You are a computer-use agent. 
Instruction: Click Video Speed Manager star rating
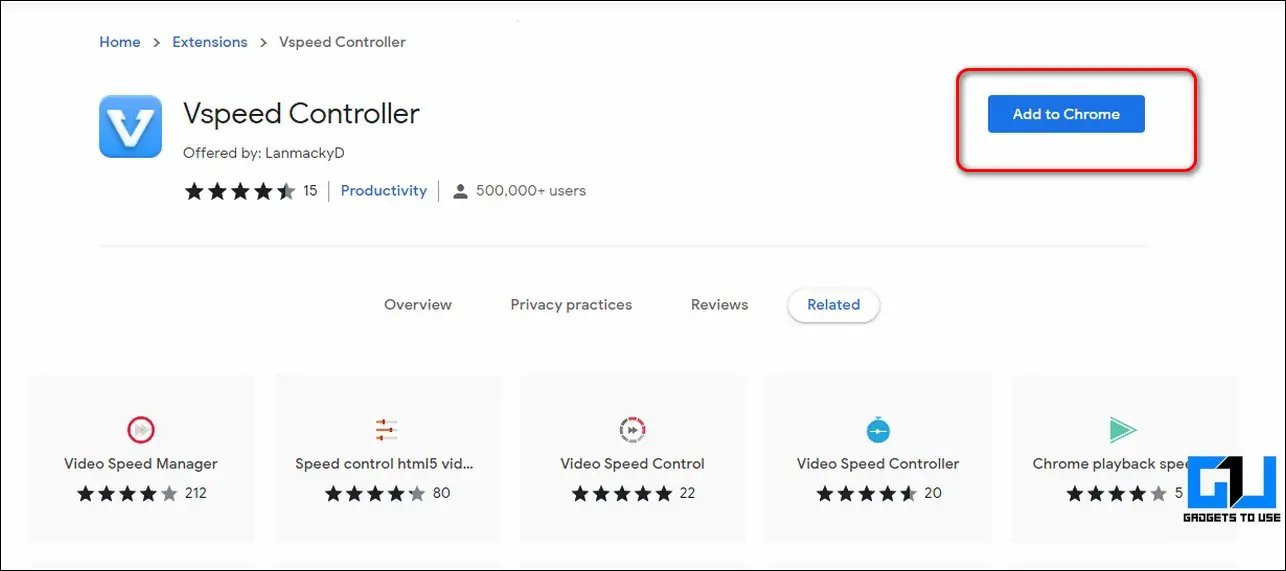(127, 493)
